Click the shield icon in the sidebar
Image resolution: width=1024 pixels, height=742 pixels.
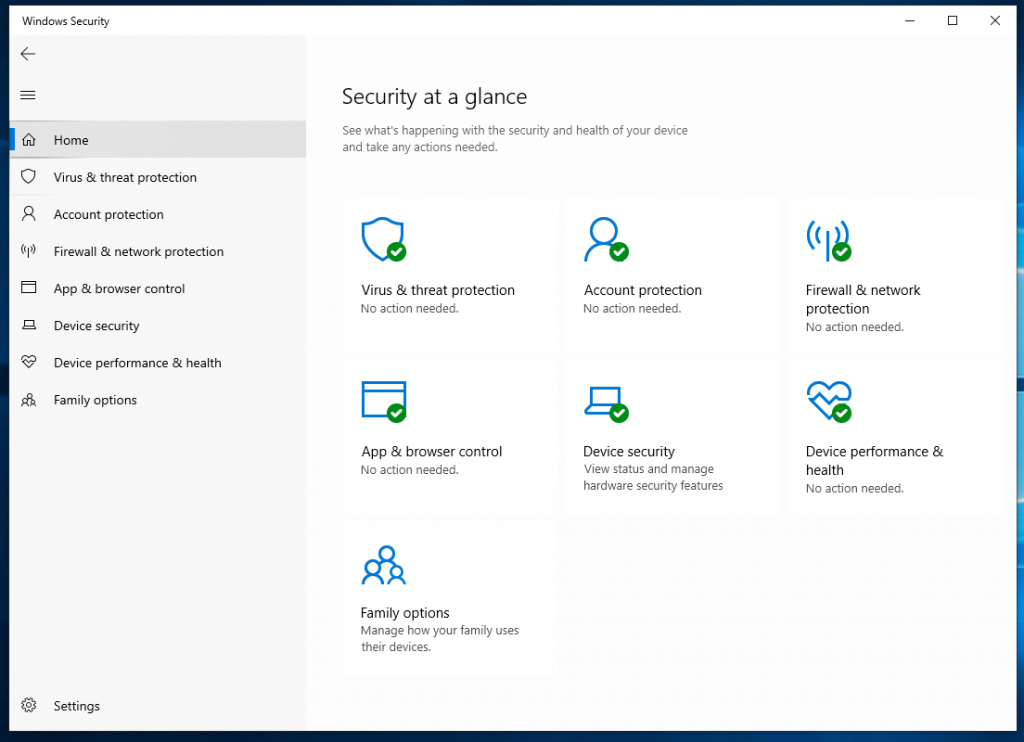click(29, 176)
